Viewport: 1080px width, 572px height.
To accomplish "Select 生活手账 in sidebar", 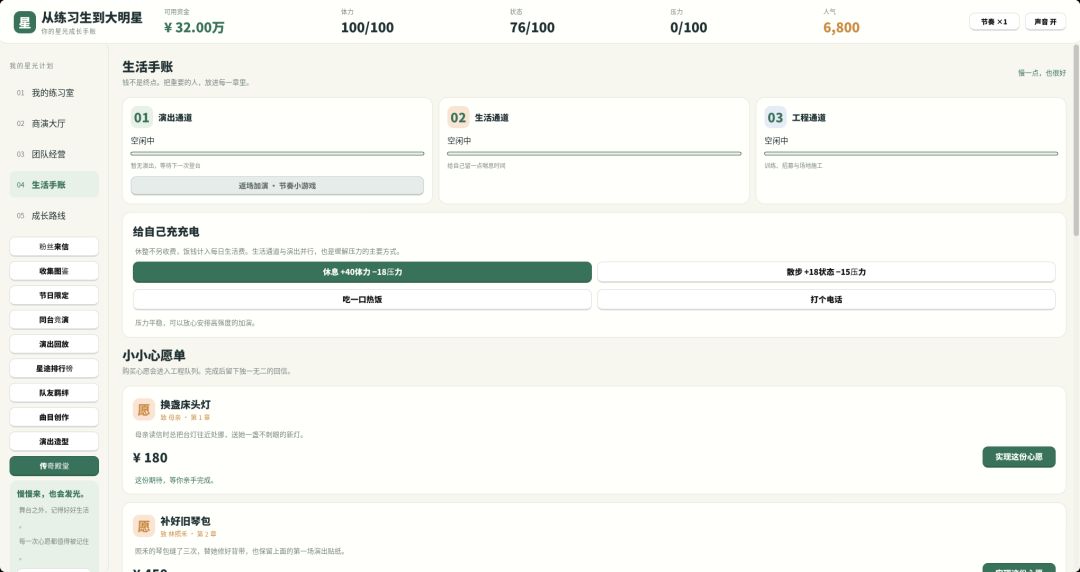I will [54, 185].
